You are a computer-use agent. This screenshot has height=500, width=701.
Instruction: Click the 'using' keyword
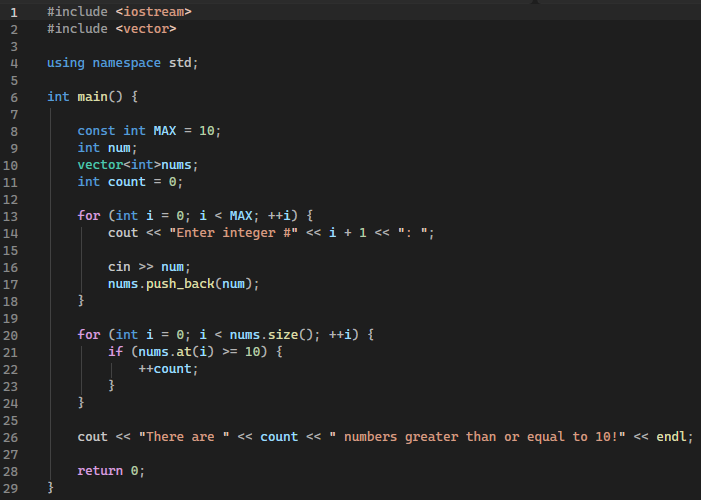coord(66,63)
